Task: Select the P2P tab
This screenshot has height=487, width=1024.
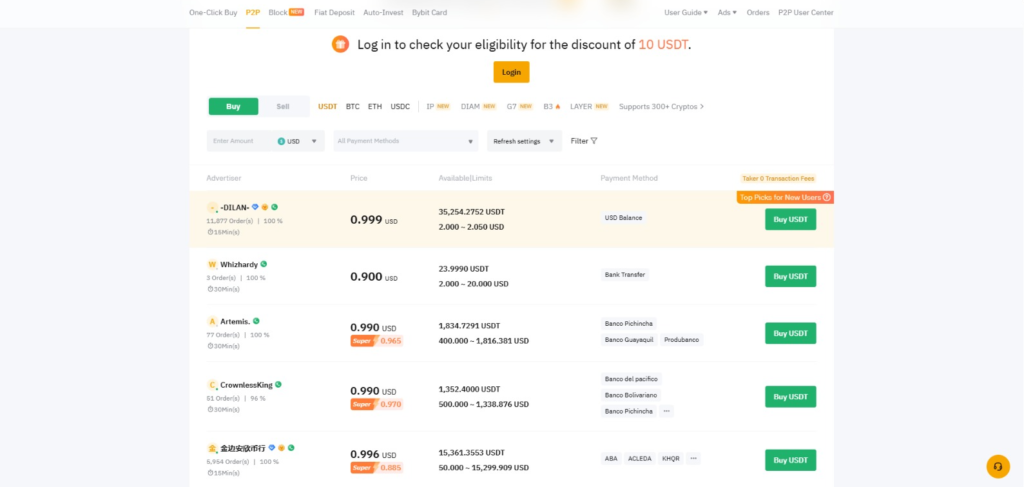Action: 253,12
